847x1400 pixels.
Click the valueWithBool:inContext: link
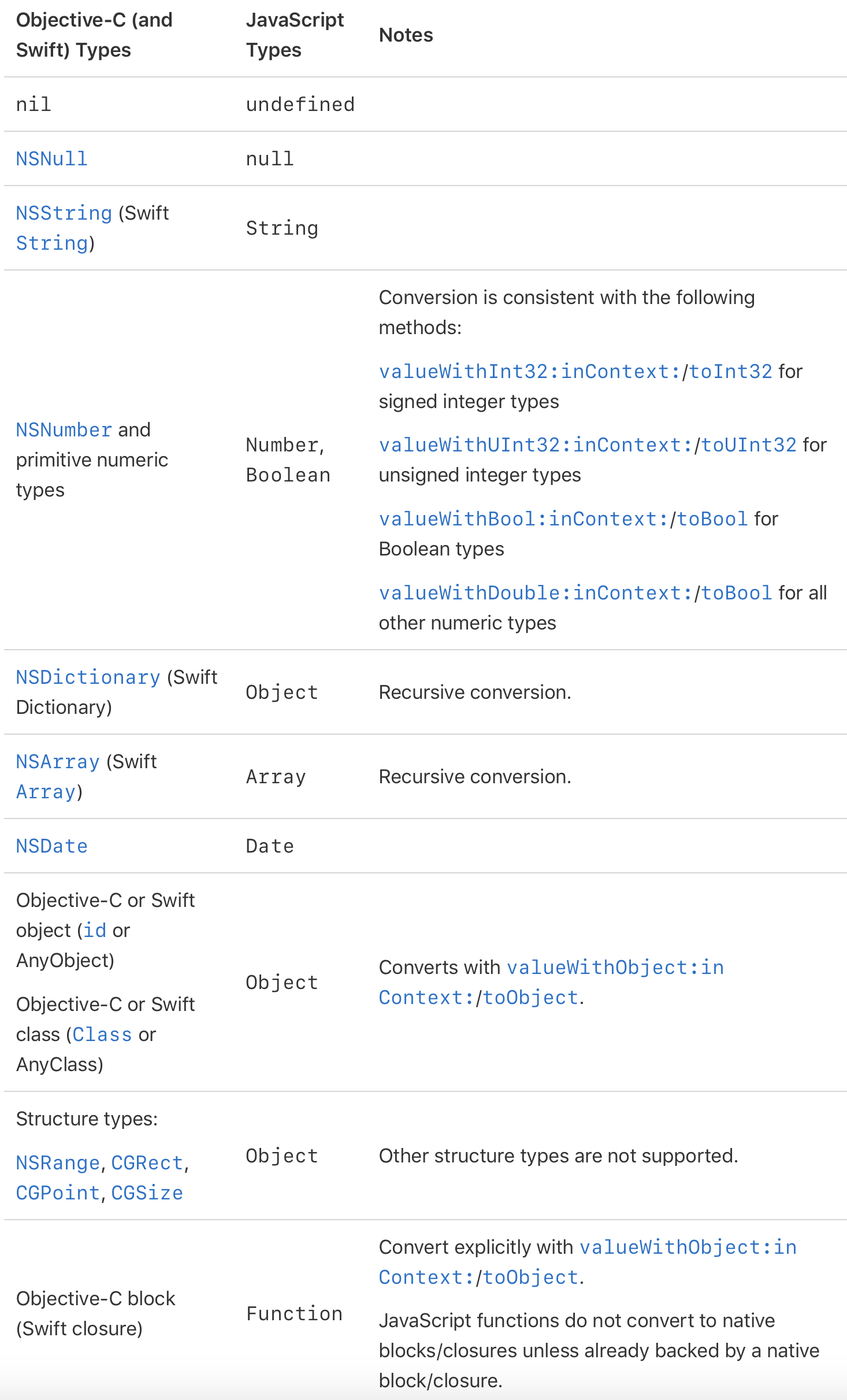tap(523, 518)
